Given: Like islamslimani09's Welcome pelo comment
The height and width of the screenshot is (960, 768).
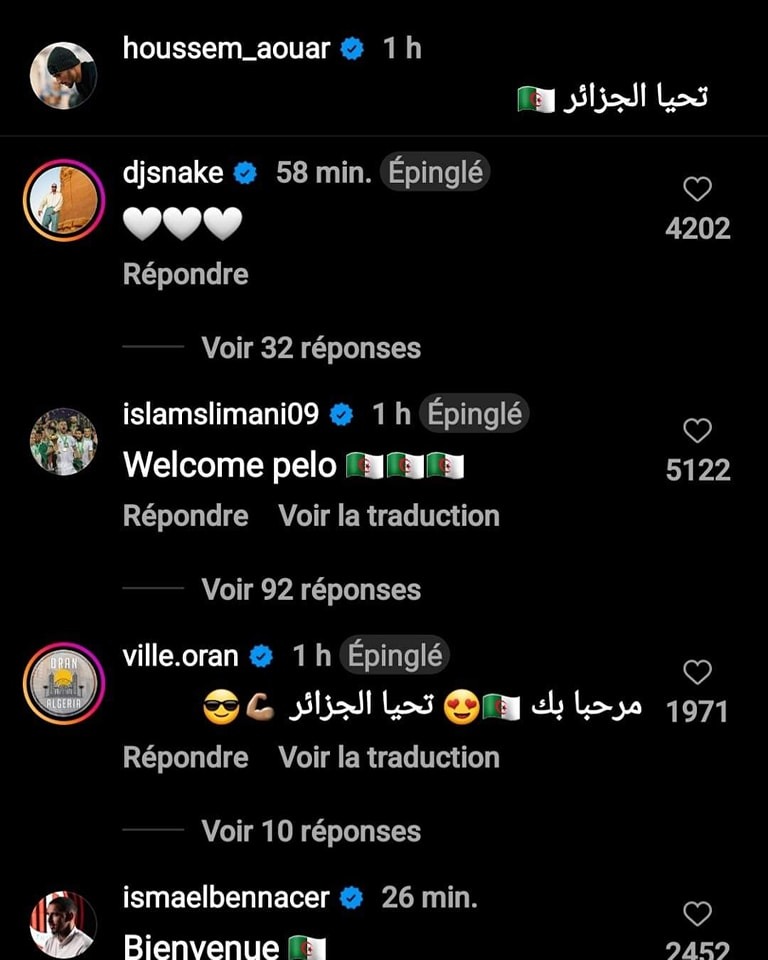Looking at the screenshot, I should [x=697, y=430].
